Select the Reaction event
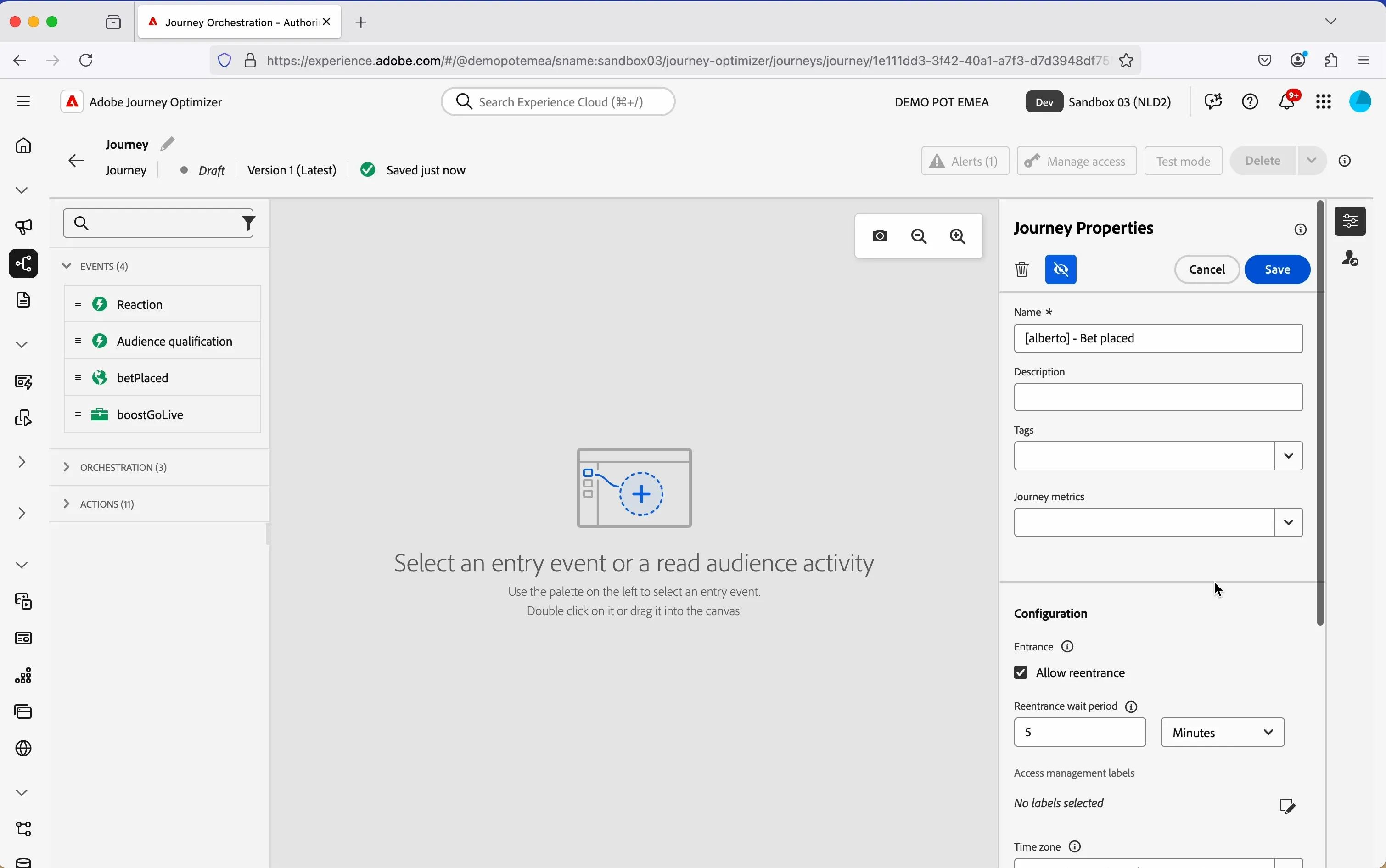The width and height of the screenshot is (1386, 868). point(163,304)
